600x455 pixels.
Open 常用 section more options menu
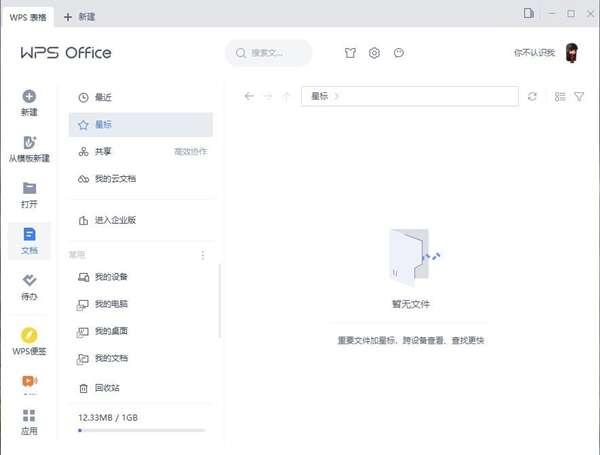203,255
